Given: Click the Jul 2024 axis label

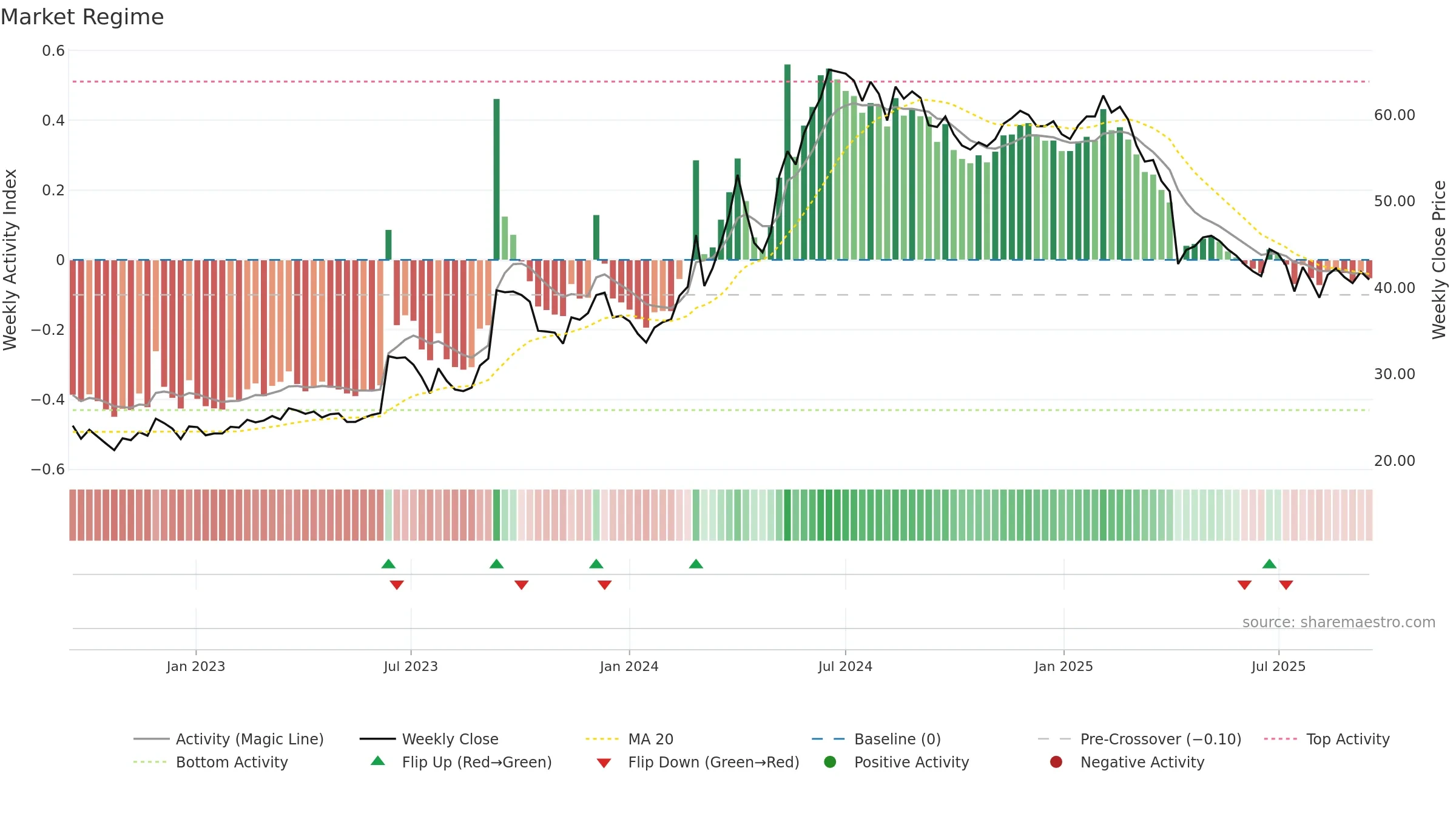Looking at the screenshot, I should 845,666.
